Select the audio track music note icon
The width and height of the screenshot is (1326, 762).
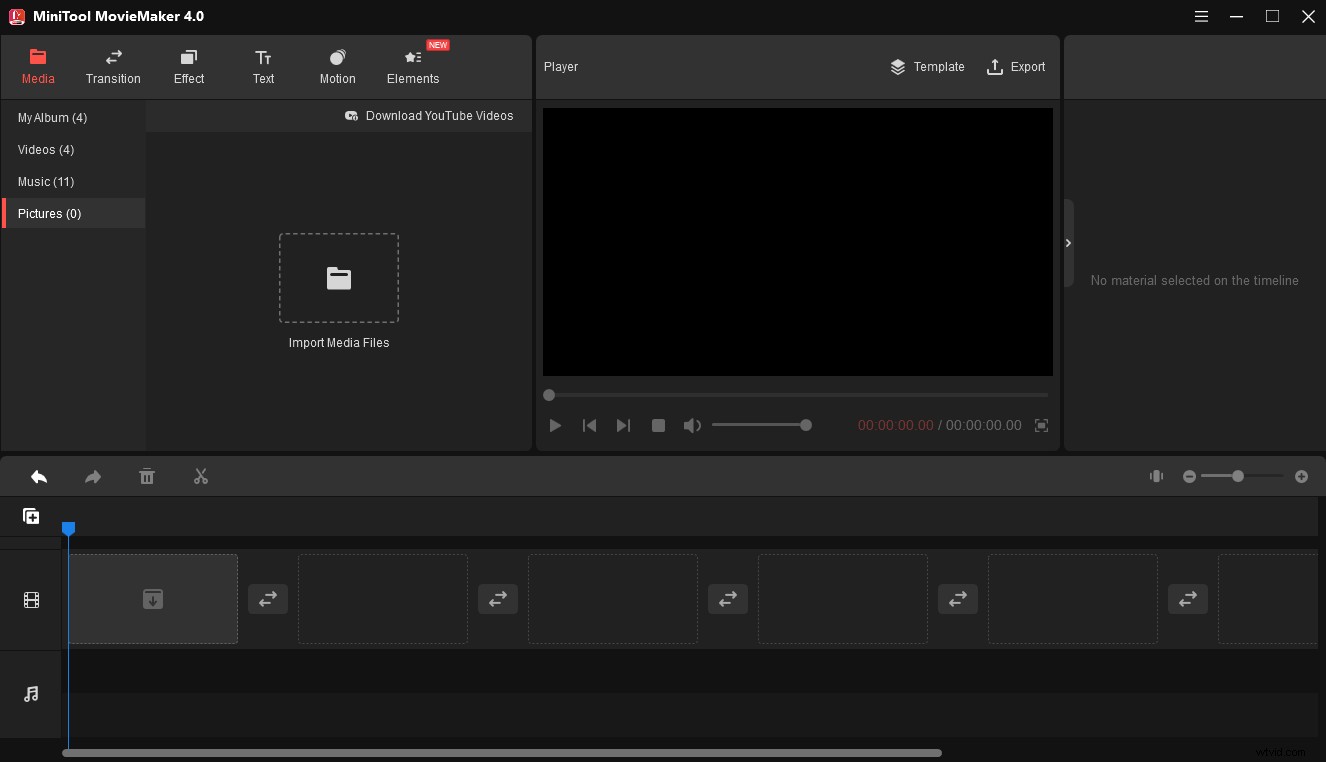click(31, 694)
